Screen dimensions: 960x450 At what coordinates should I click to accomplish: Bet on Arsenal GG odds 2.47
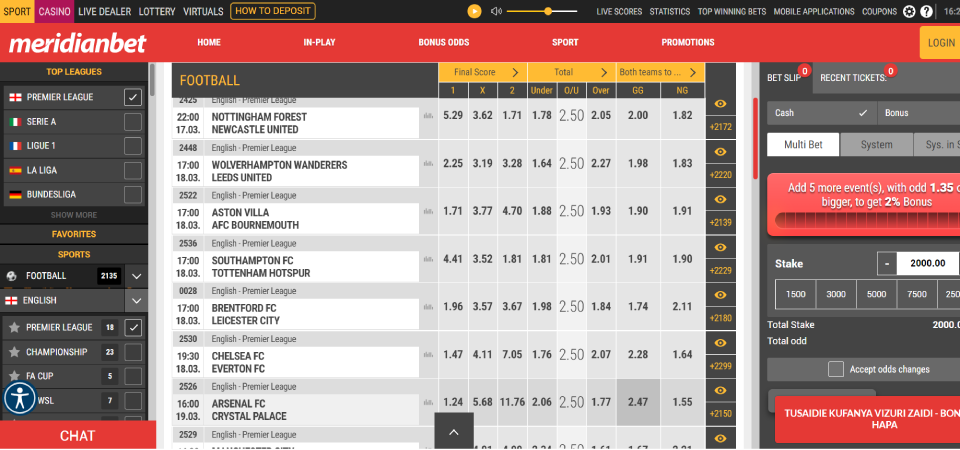click(x=638, y=402)
